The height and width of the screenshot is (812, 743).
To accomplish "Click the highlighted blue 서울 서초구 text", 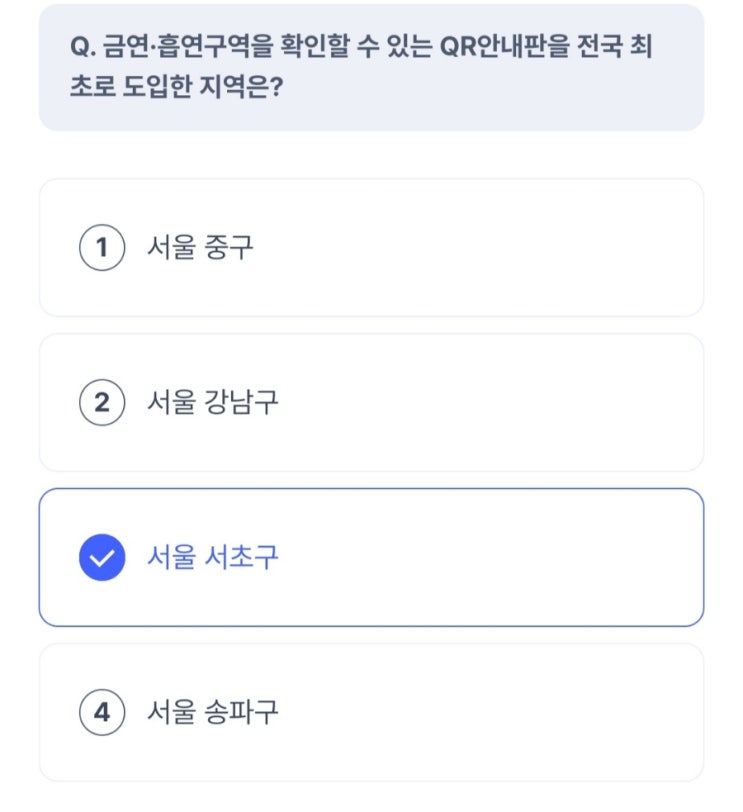I will click(x=212, y=557).
